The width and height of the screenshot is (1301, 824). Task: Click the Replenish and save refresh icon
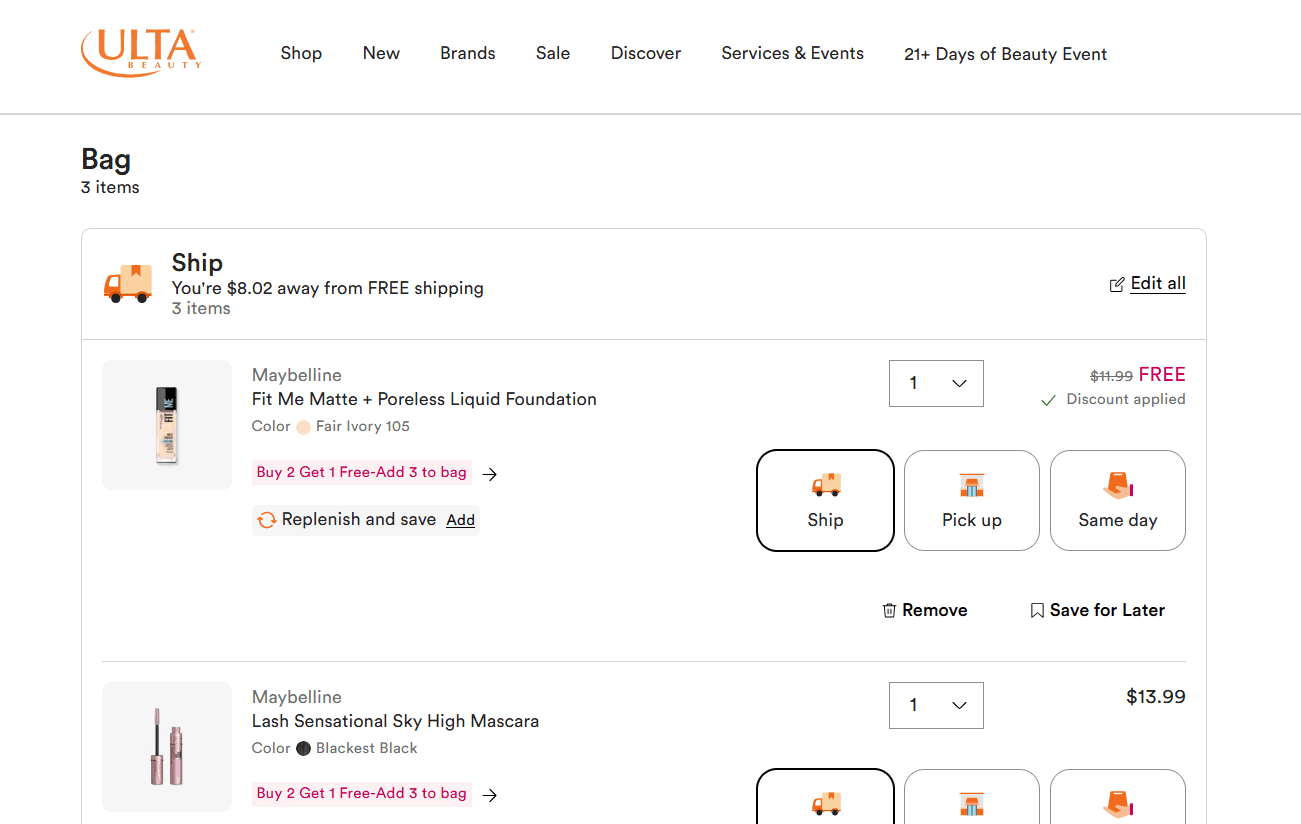tap(267, 520)
